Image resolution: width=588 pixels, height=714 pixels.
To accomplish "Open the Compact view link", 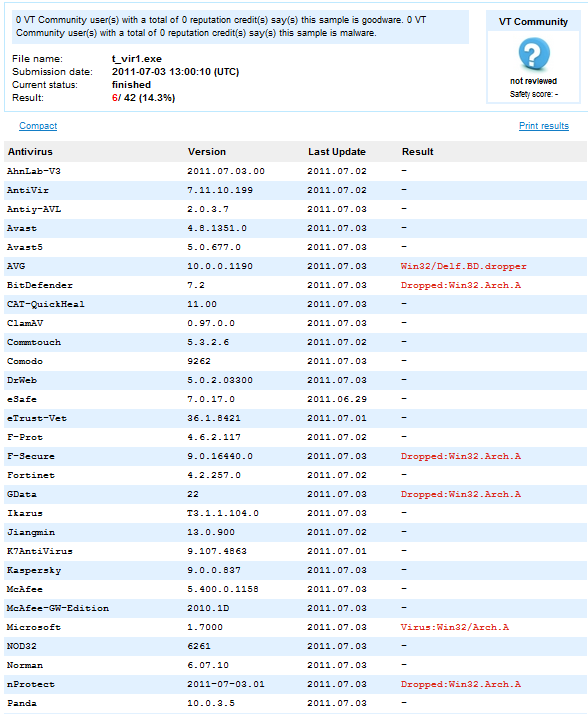I will pyautogui.click(x=38, y=126).
